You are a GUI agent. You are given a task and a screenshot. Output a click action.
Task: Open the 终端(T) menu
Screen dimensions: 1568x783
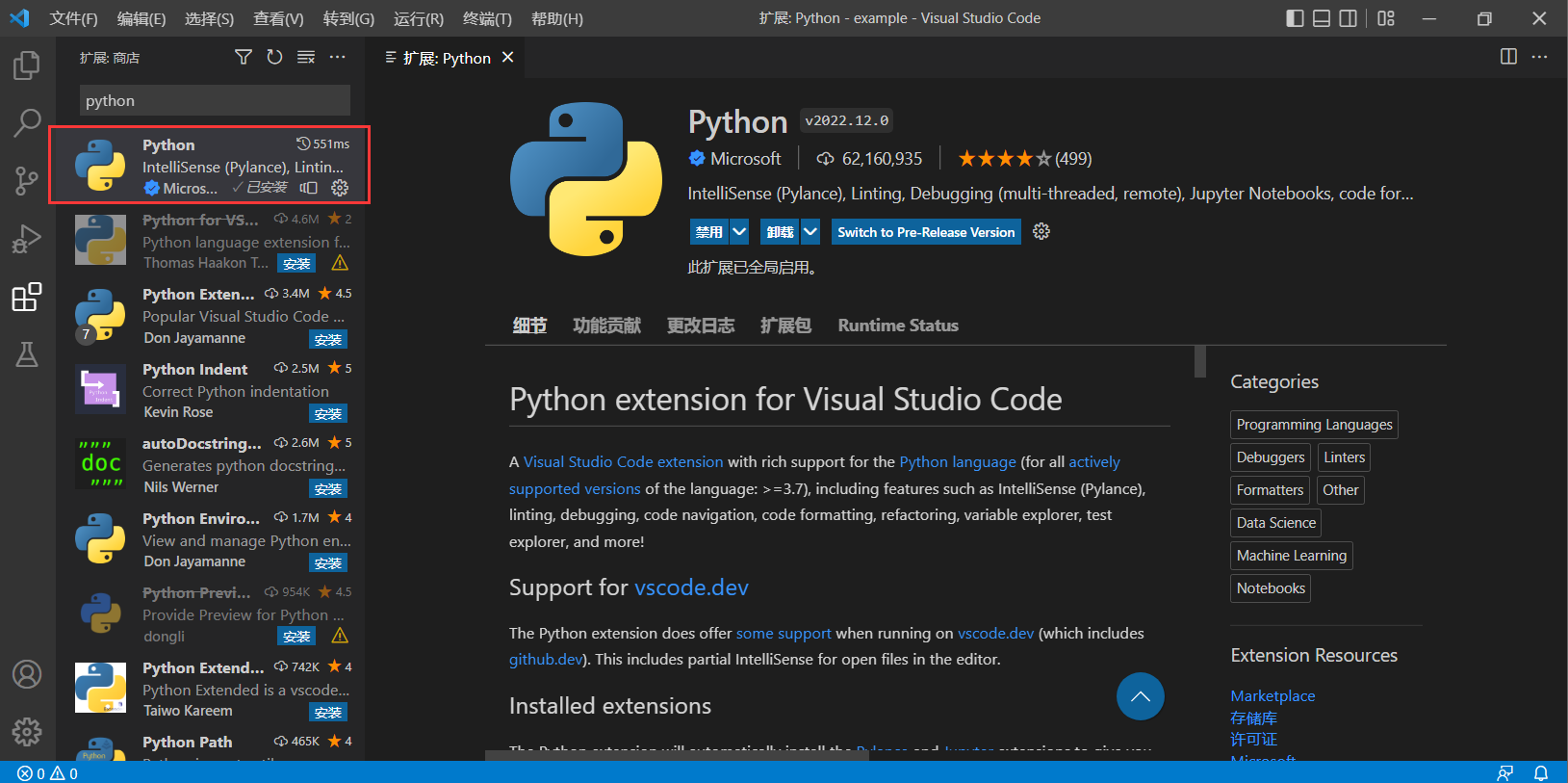[x=487, y=18]
